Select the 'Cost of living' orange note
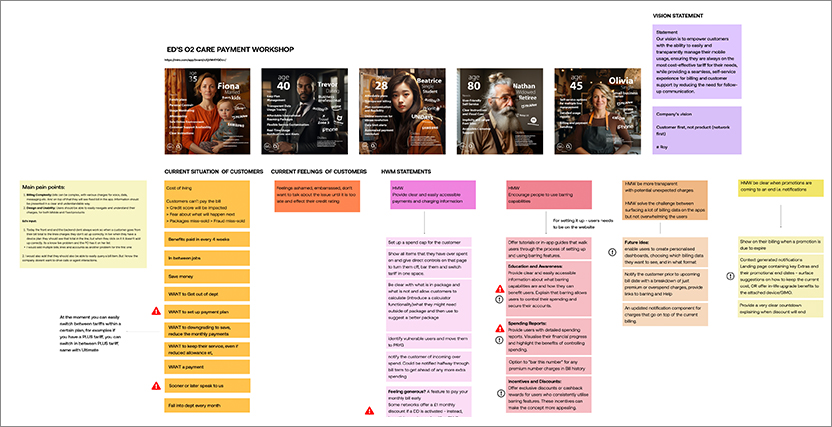 207,204
